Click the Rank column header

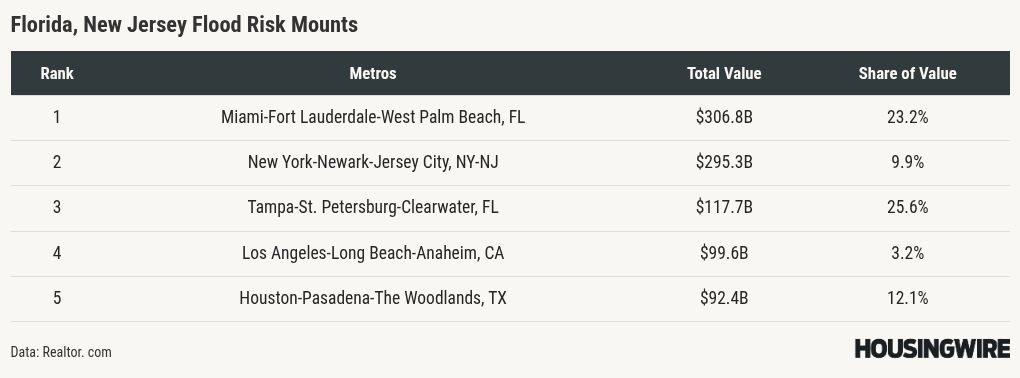tap(57, 73)
